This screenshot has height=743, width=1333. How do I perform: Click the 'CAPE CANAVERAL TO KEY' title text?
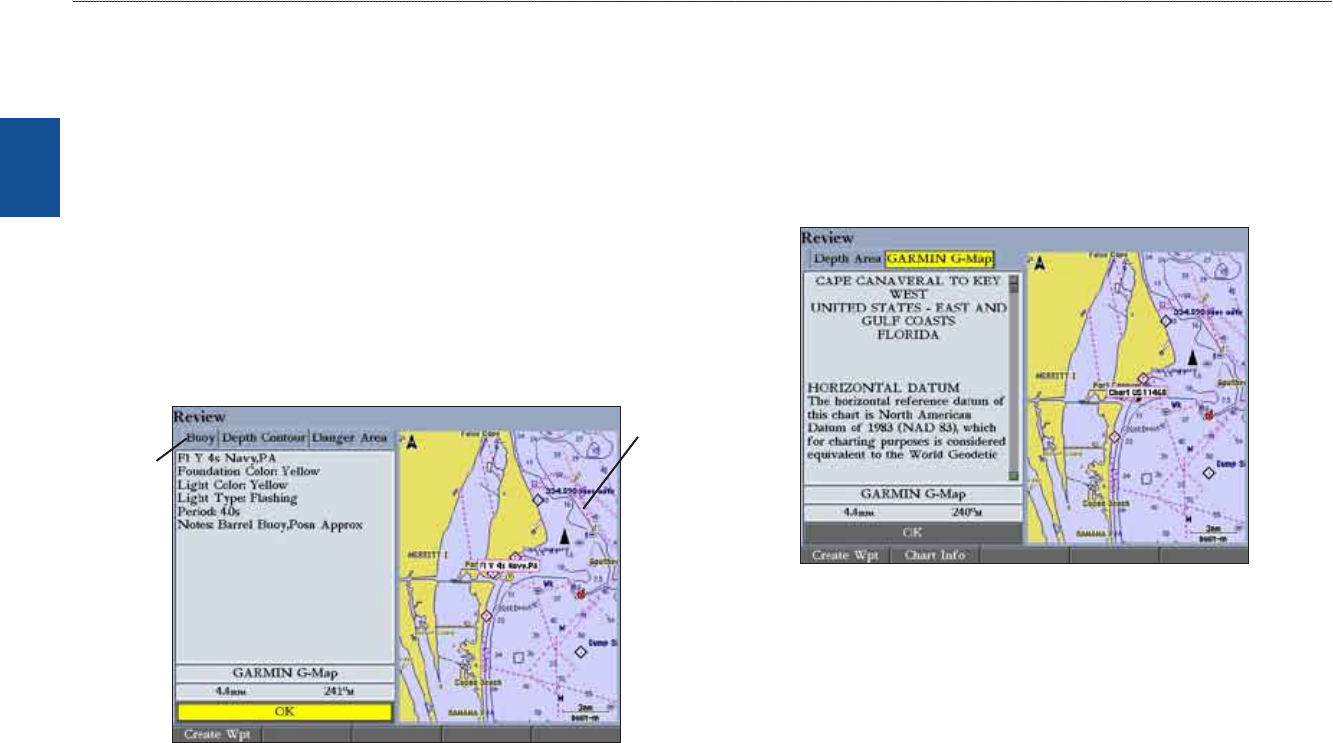(x=908, y=283)
